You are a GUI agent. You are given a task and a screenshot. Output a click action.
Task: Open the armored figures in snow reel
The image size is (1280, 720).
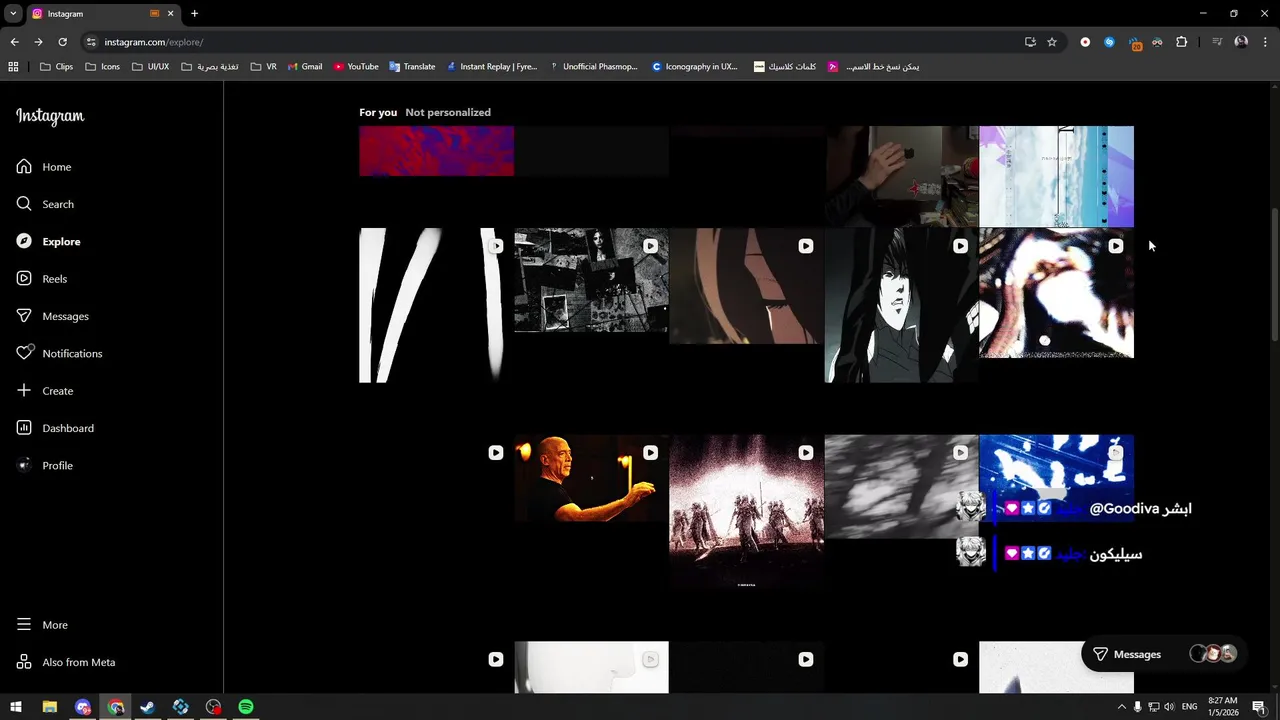click(x=746, y=510)
